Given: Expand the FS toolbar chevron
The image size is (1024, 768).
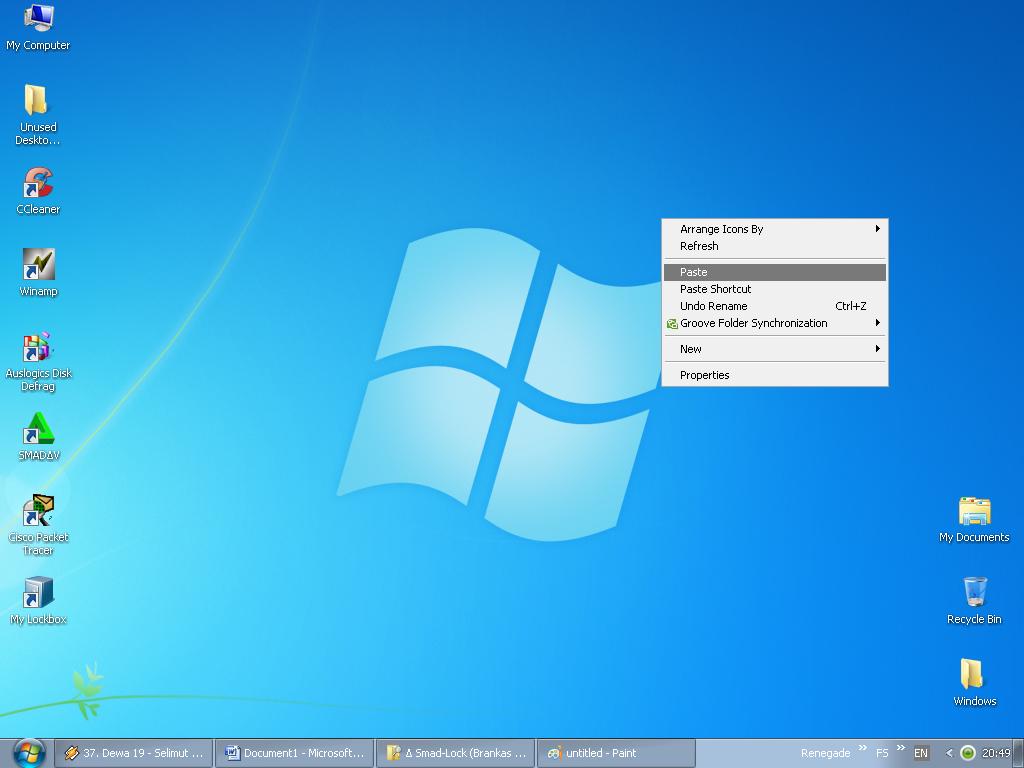Looking at the screenshot, I should [901, 748].
